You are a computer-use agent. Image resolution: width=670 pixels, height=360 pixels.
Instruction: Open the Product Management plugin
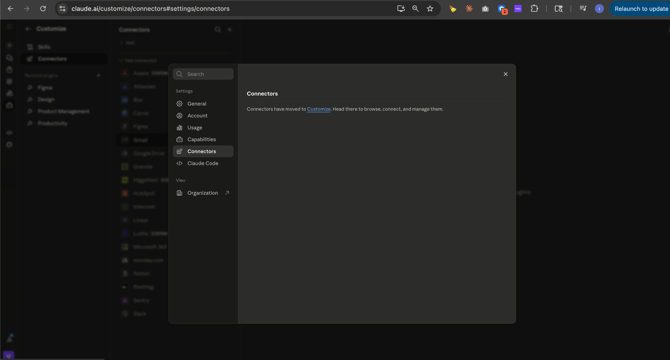click(64, 111)
